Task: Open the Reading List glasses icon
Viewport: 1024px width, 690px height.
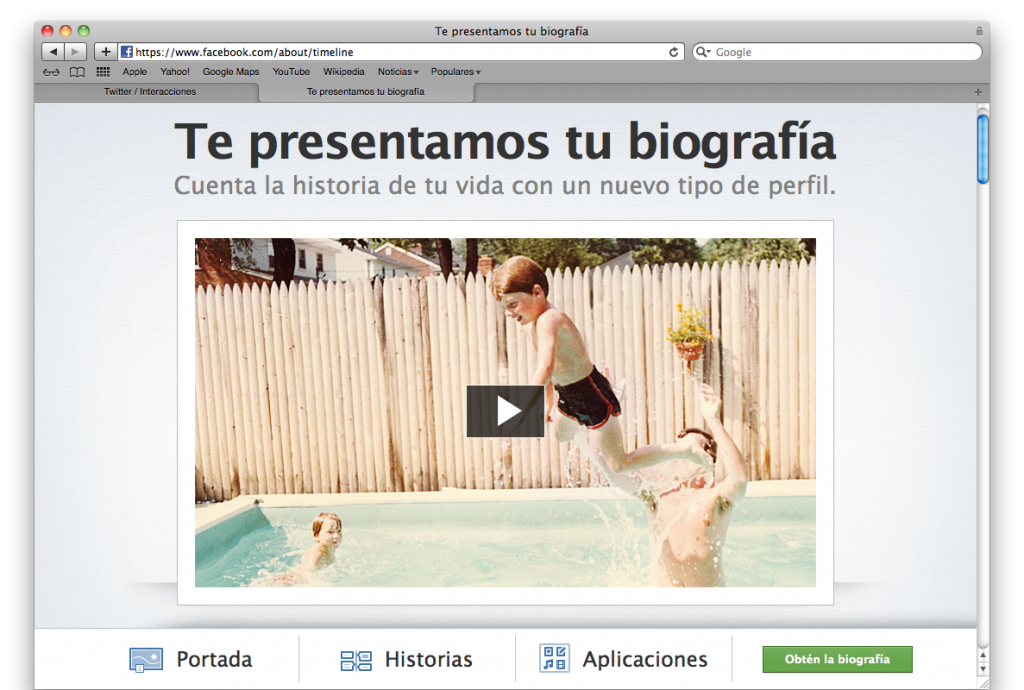Action: point(51,72)
